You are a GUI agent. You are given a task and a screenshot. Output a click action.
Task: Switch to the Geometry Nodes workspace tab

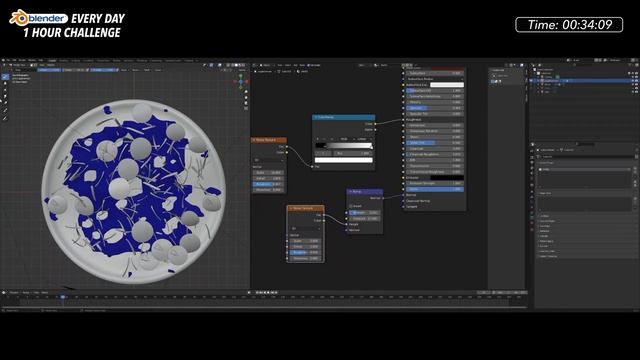click(x=173, y=60)
